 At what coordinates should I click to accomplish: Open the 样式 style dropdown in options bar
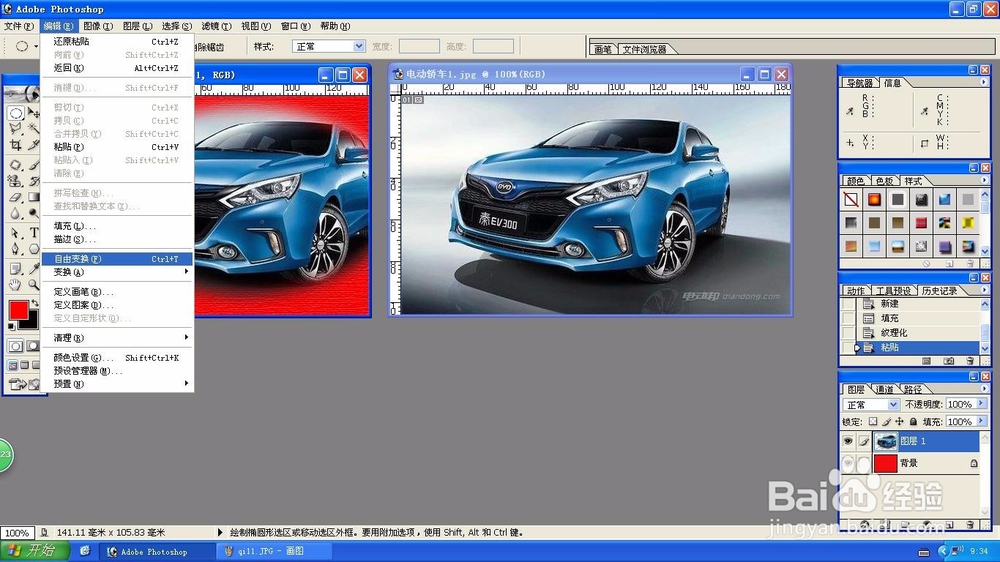[x=358, y=47]
